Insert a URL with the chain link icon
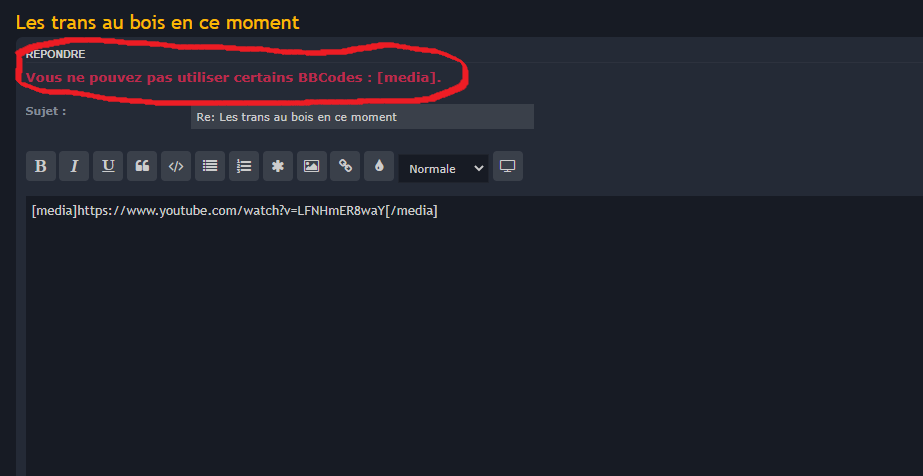The height and width of the screenshot is (476, 923). tap(345, 166)
